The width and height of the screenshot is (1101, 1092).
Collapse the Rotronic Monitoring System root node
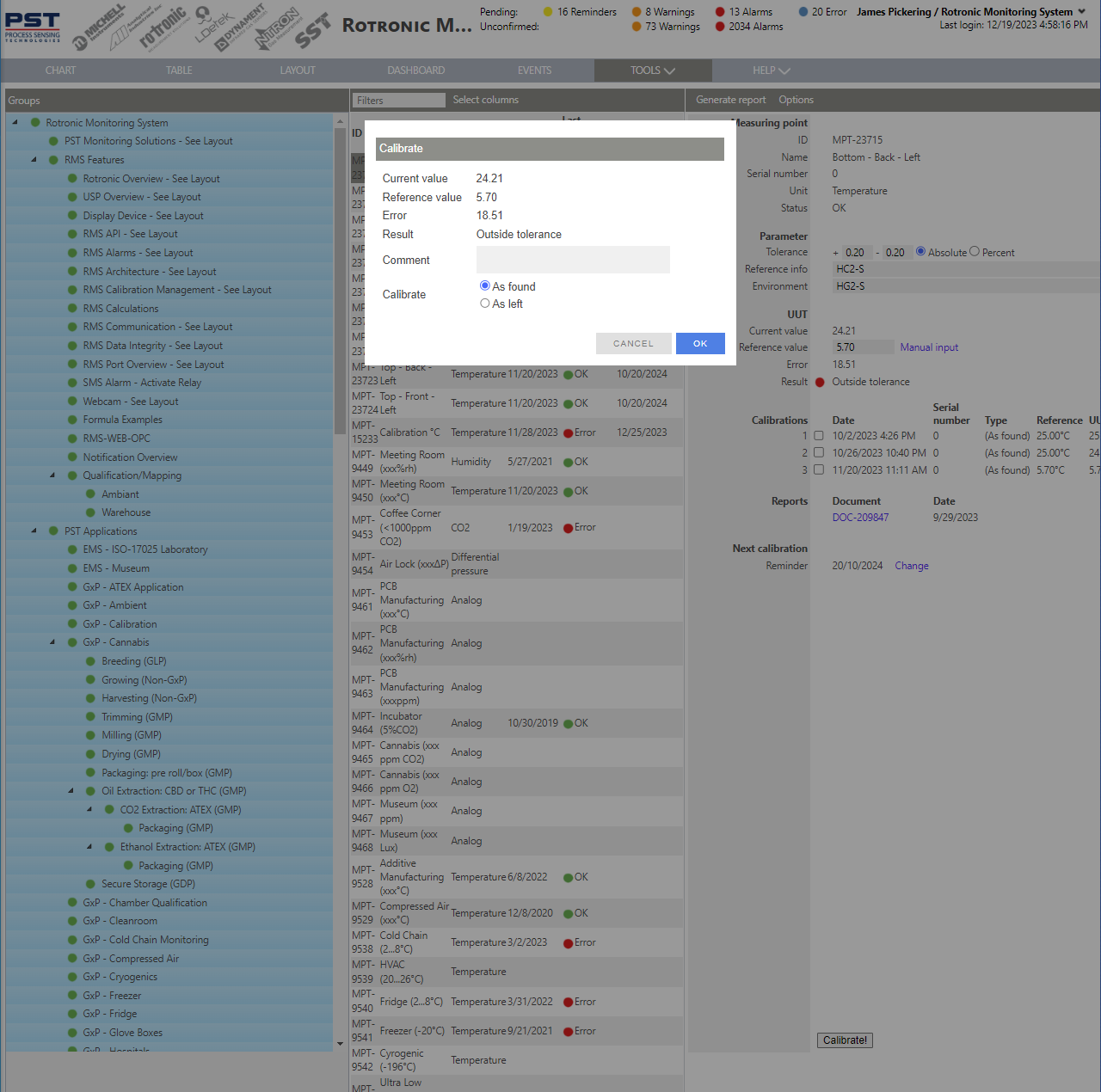pyautogui.click(x=15, y=122)
